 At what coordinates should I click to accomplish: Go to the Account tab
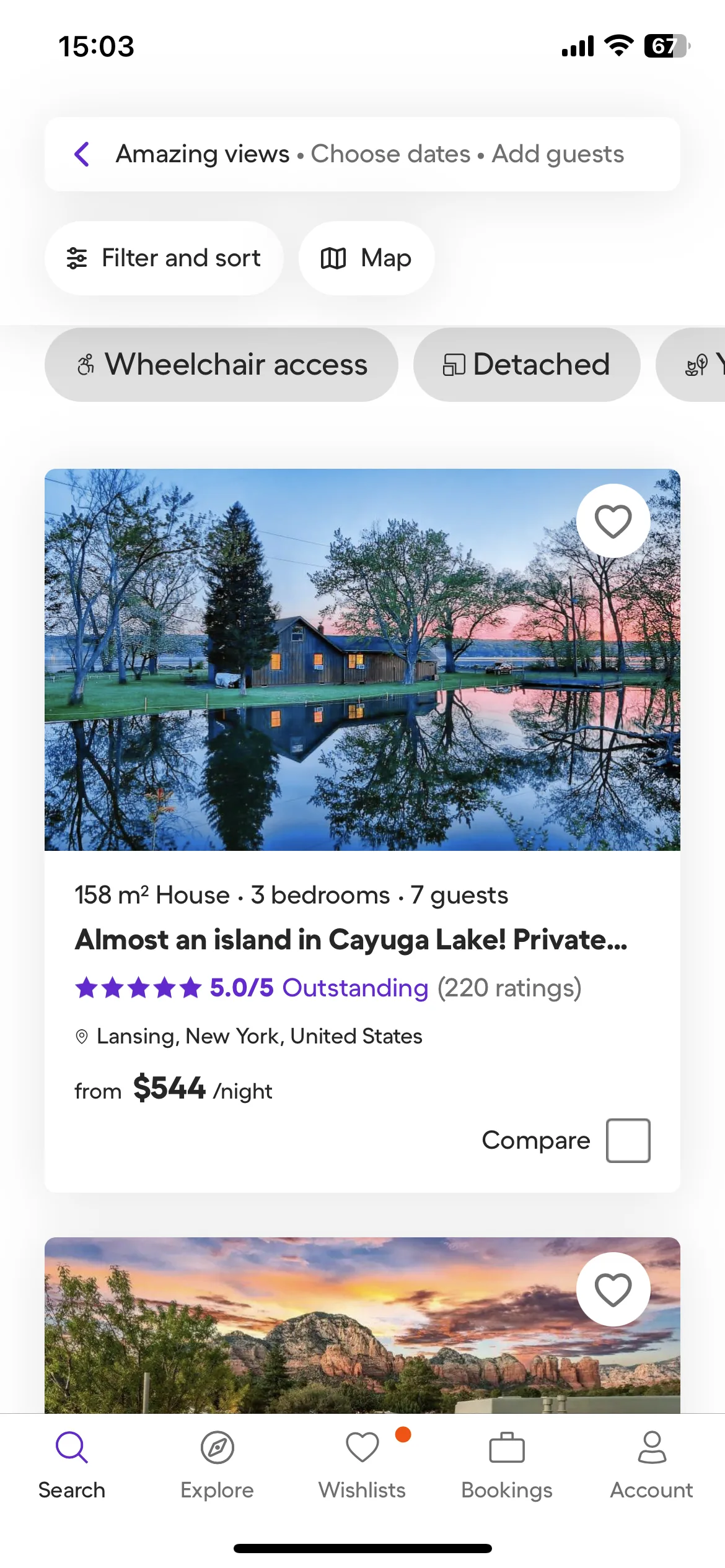tap(652, 1463)
